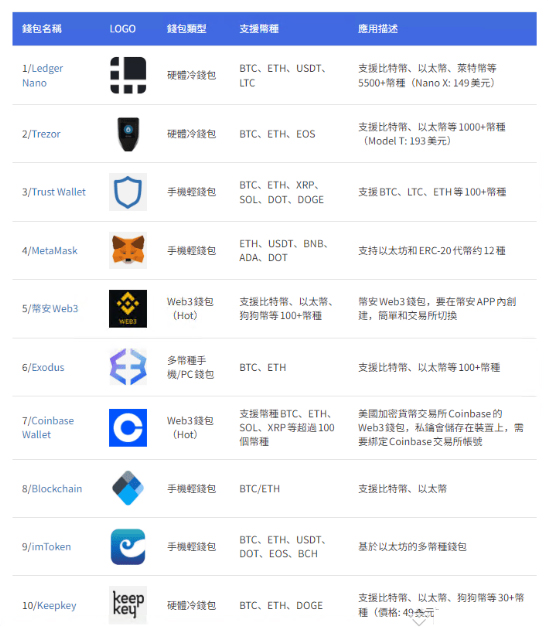The image size is (548, 627).
Task: Open the 8/Blockchain link
Action: coord(52,489)
